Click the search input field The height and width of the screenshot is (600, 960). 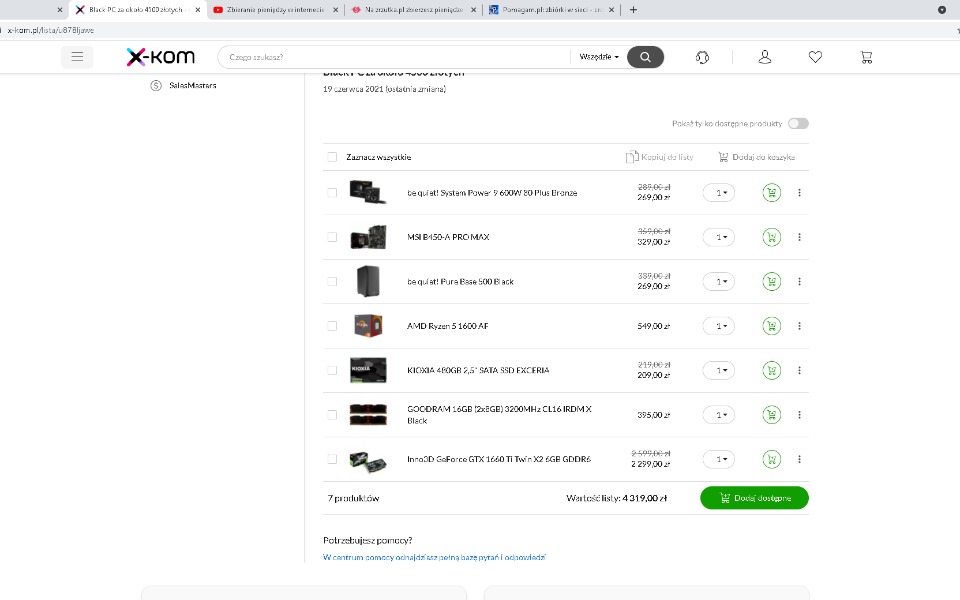(x=395, y=57)
